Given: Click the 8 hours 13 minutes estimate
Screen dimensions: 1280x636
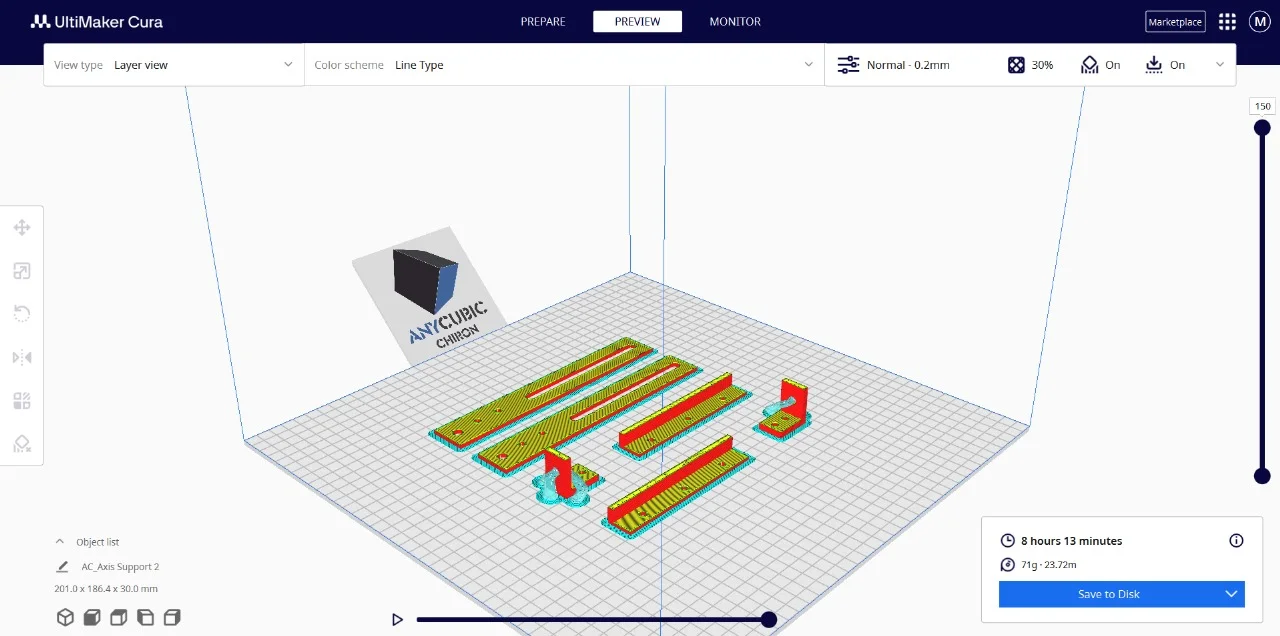Looking at the screenshot, I should pos(1071,541).
